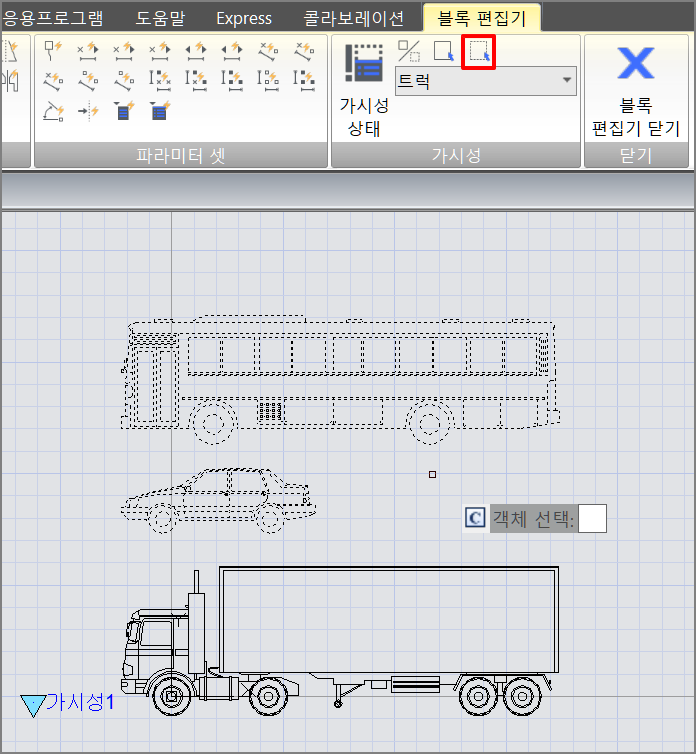Select the 블록 편집기 tab
Viewport: 696px width, 754px height.
(x=481, y=18)
